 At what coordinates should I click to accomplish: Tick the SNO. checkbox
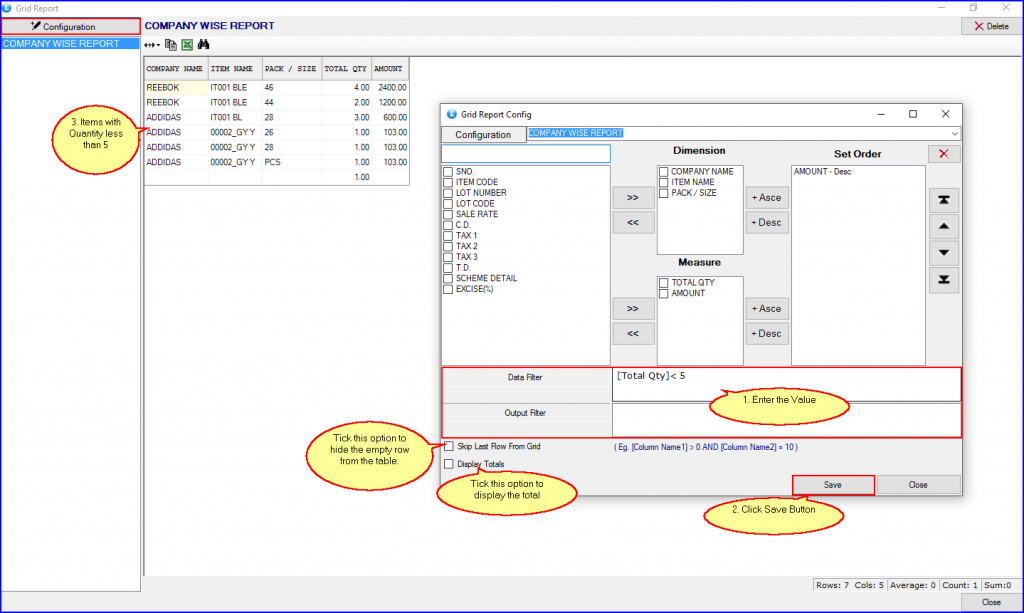click(448, 172)
